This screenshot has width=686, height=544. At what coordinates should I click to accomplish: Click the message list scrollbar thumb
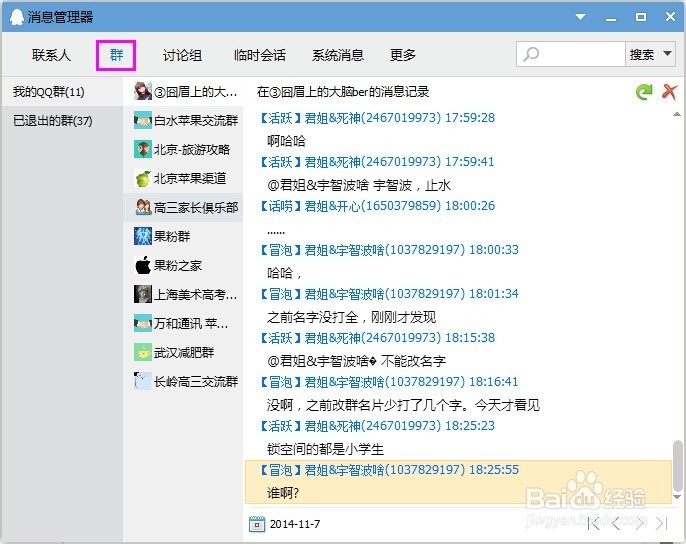[x=678, y=466]
